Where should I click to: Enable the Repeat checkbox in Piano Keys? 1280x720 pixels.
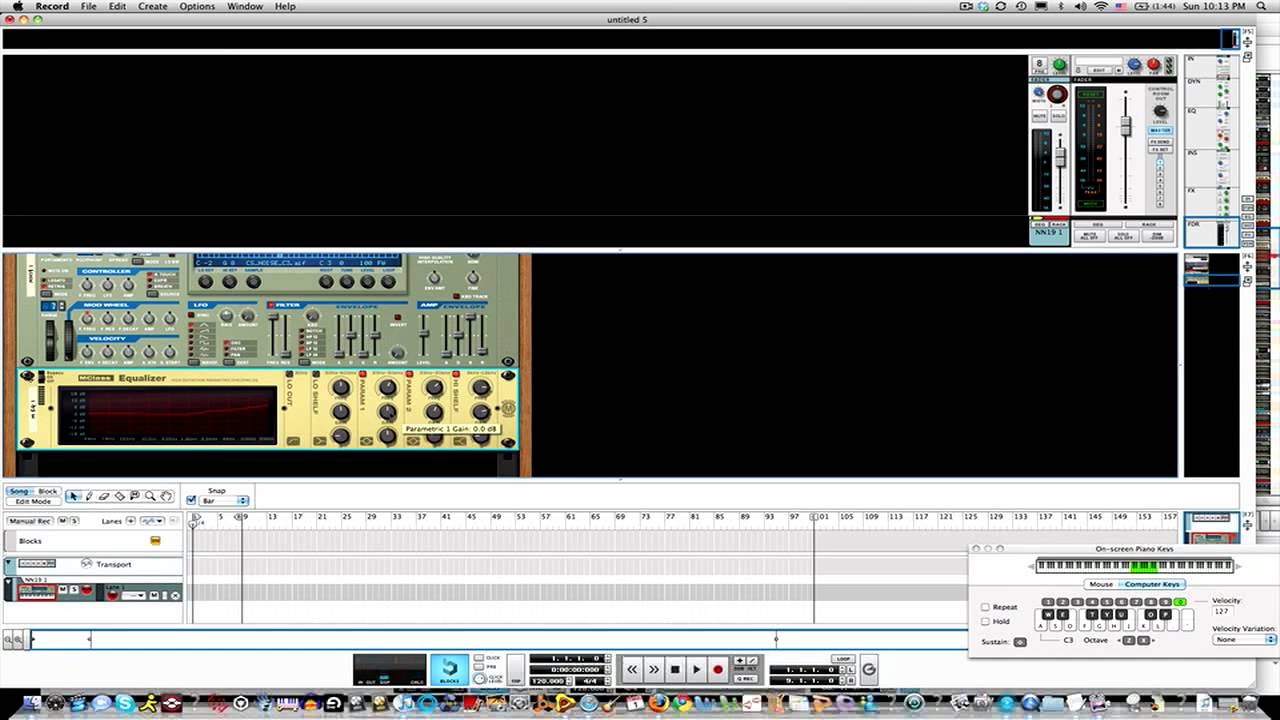coord(985,607)
